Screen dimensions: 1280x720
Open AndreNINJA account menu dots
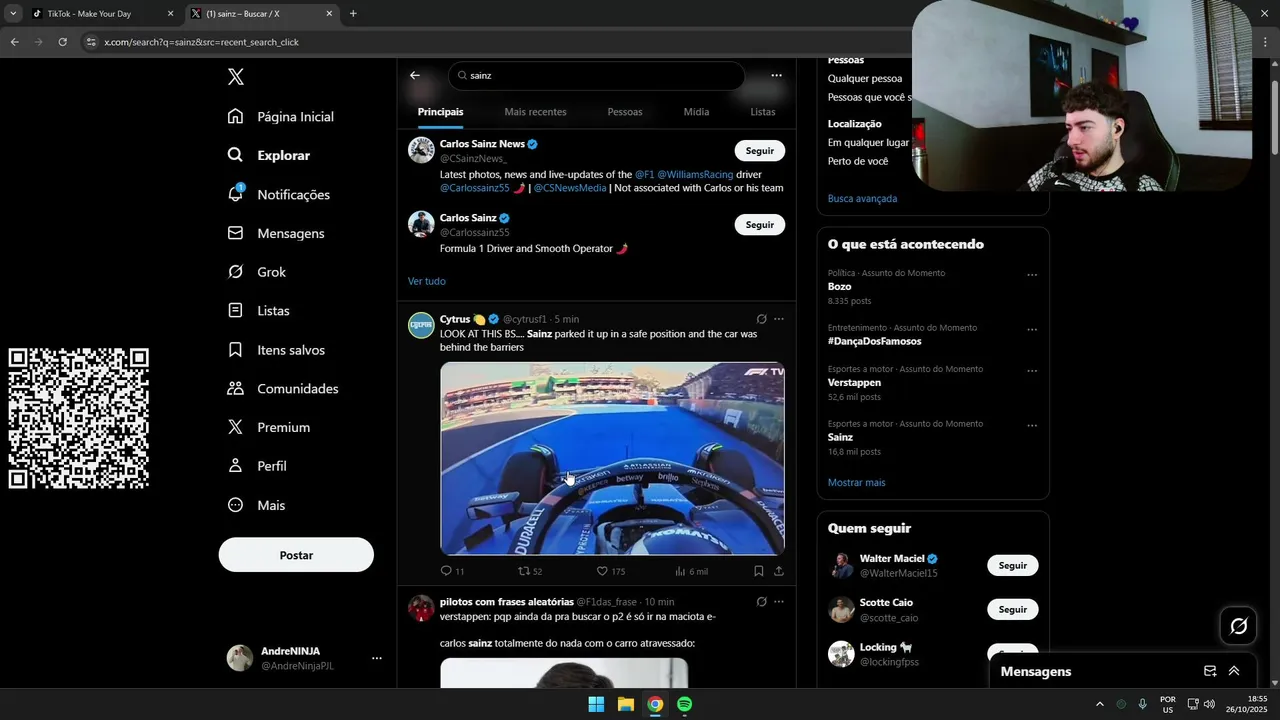pyautogui.click(x=377, y=658)
